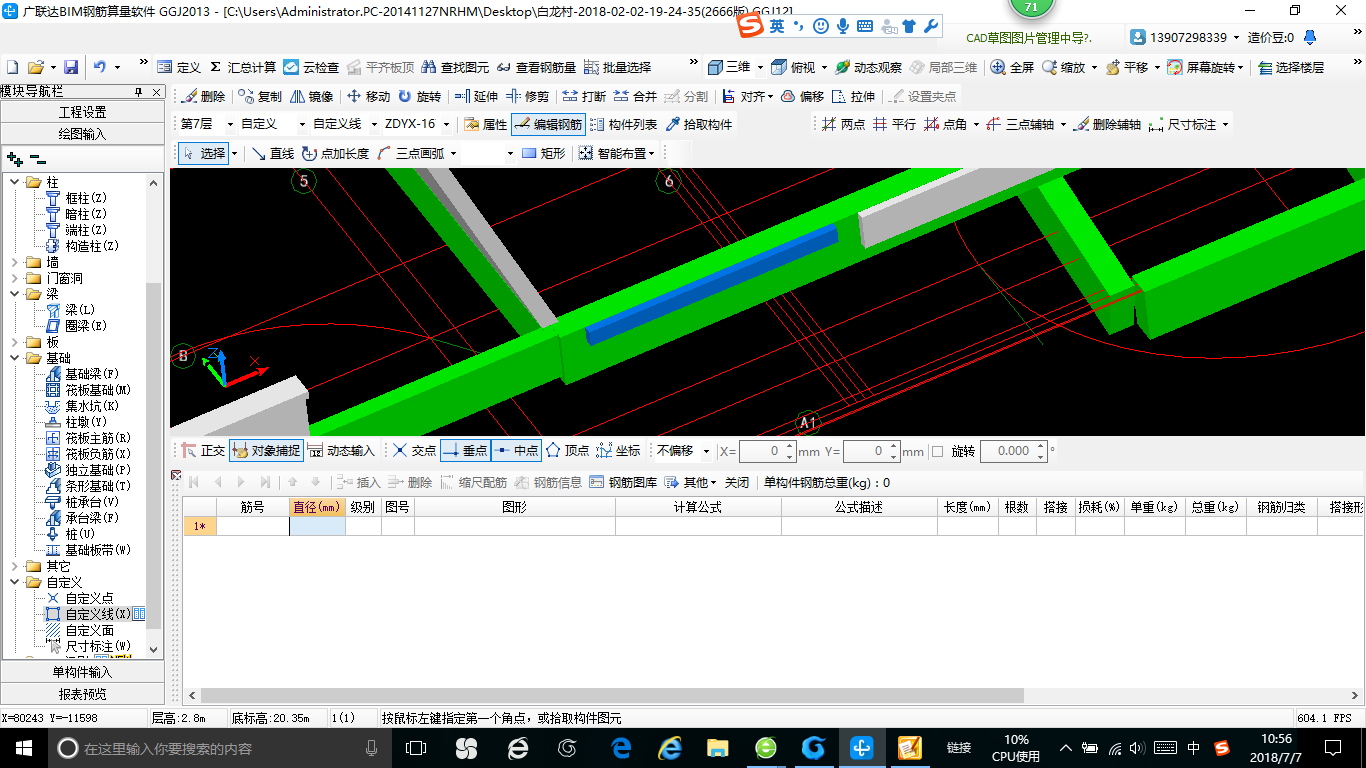This screenshot has width=1366, height=768.
Task: Select the 延伸 extend tool
Action: pos(476,96)
